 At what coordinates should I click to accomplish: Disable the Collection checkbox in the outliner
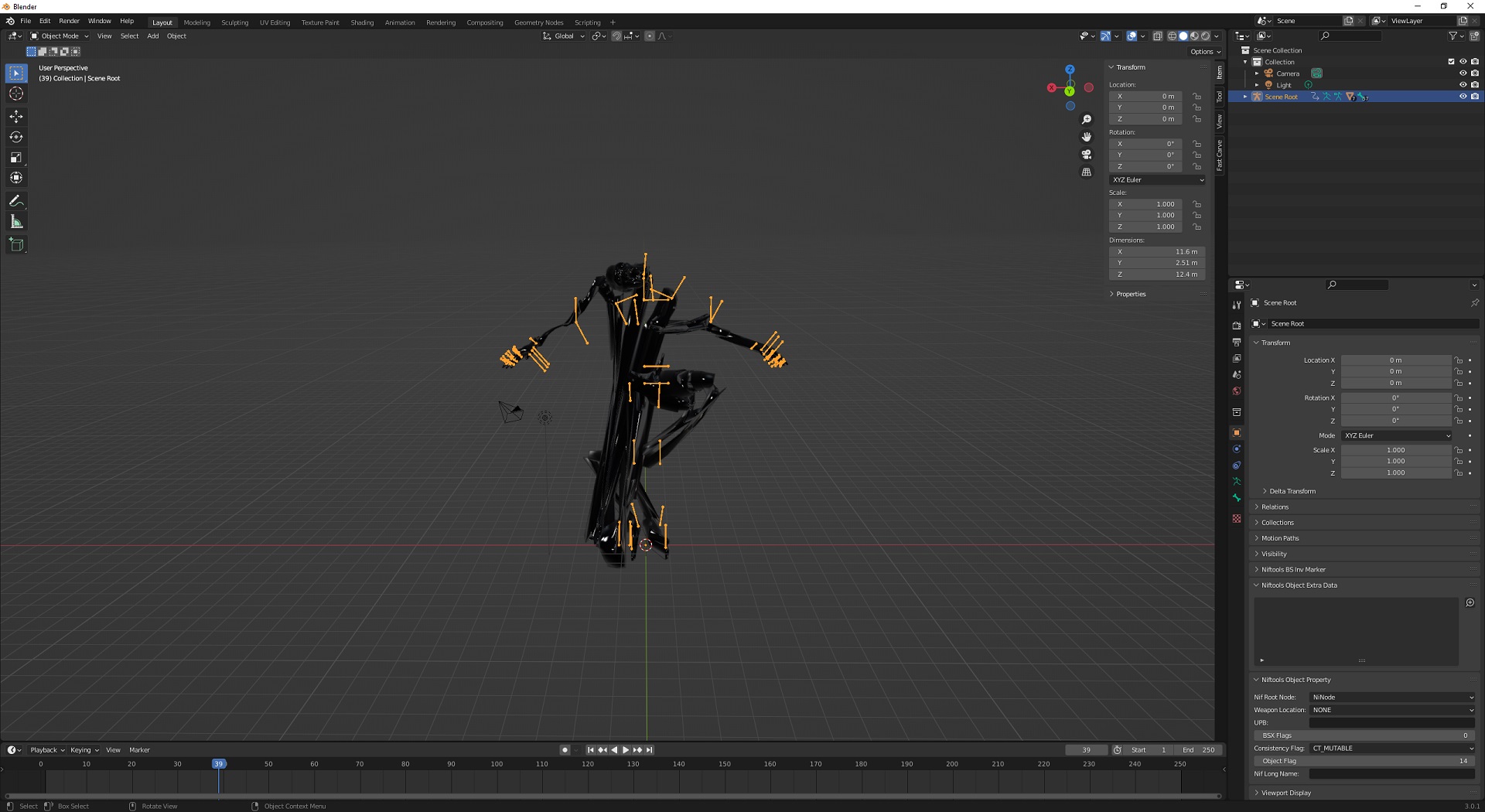click(1449, 62)
